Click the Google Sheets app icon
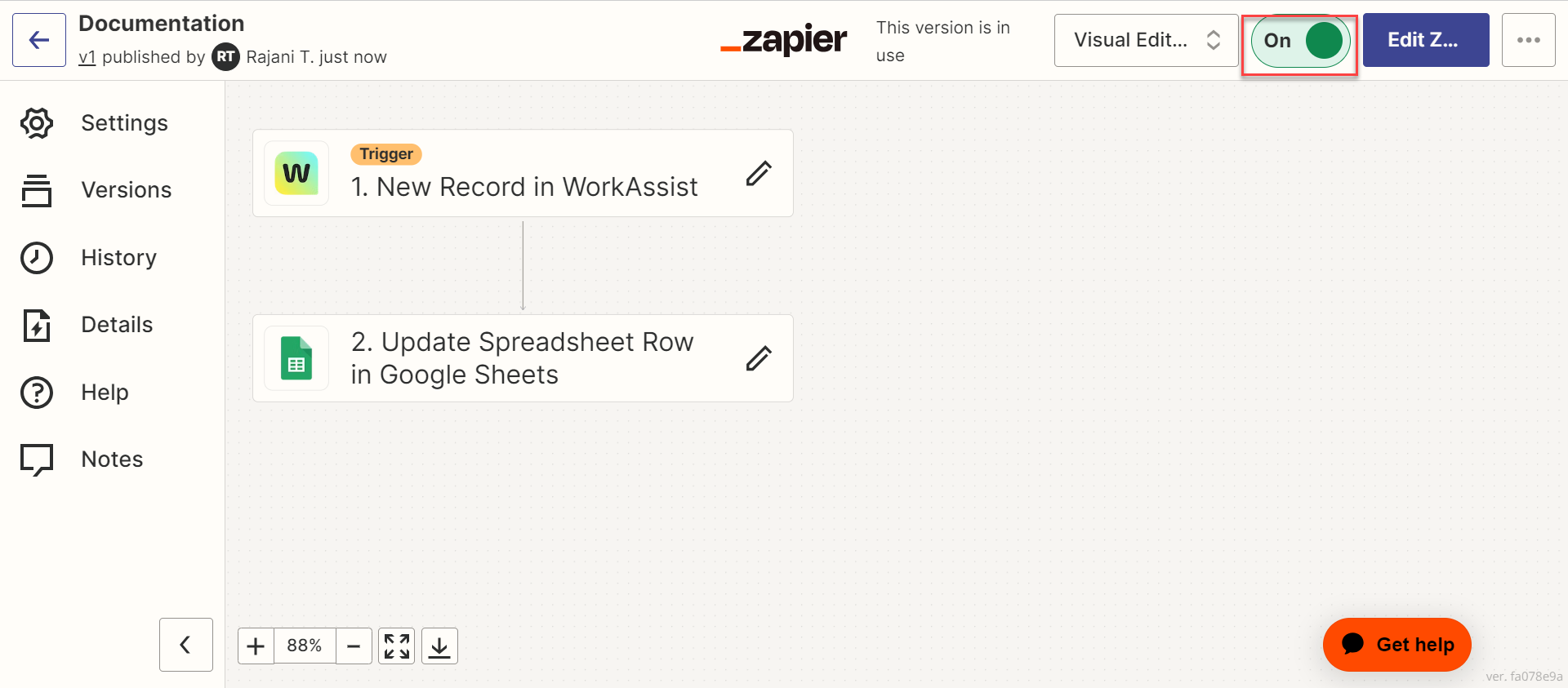Viewport: 1568px width, 688px height. click(x=296, y=358)
